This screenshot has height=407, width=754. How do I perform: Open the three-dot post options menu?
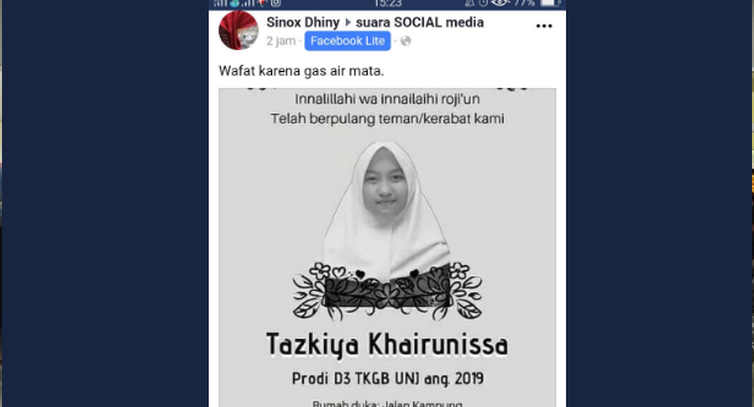(x=544, y=26)
